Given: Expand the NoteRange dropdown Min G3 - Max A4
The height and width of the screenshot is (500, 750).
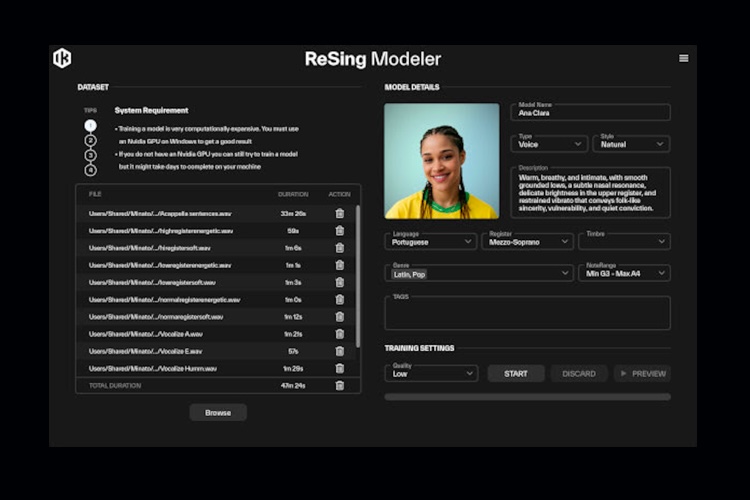Looking at the screenshot, I should click(x=624, y=273).
